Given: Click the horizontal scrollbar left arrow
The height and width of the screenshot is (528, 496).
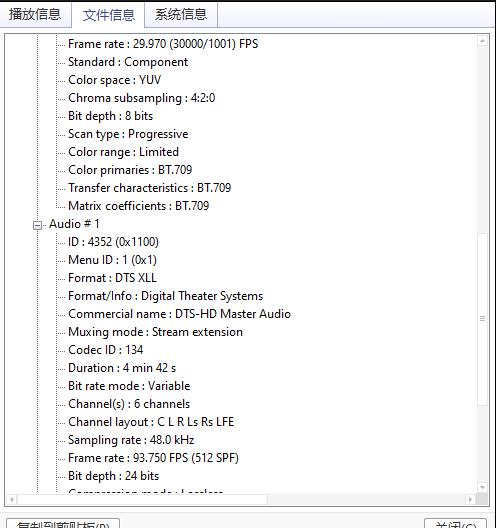Looking at the screenshot, I should (x=12, y=499).
